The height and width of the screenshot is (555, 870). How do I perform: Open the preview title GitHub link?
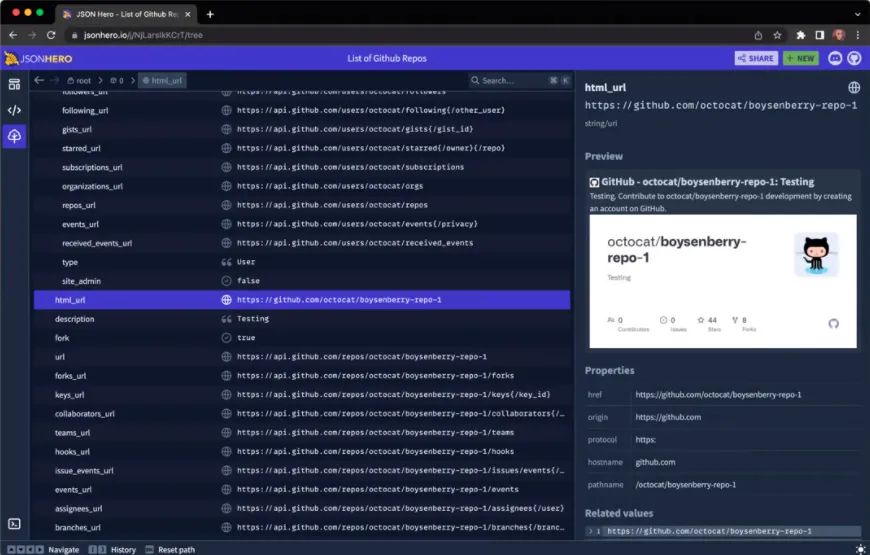[x=707, y=182]
